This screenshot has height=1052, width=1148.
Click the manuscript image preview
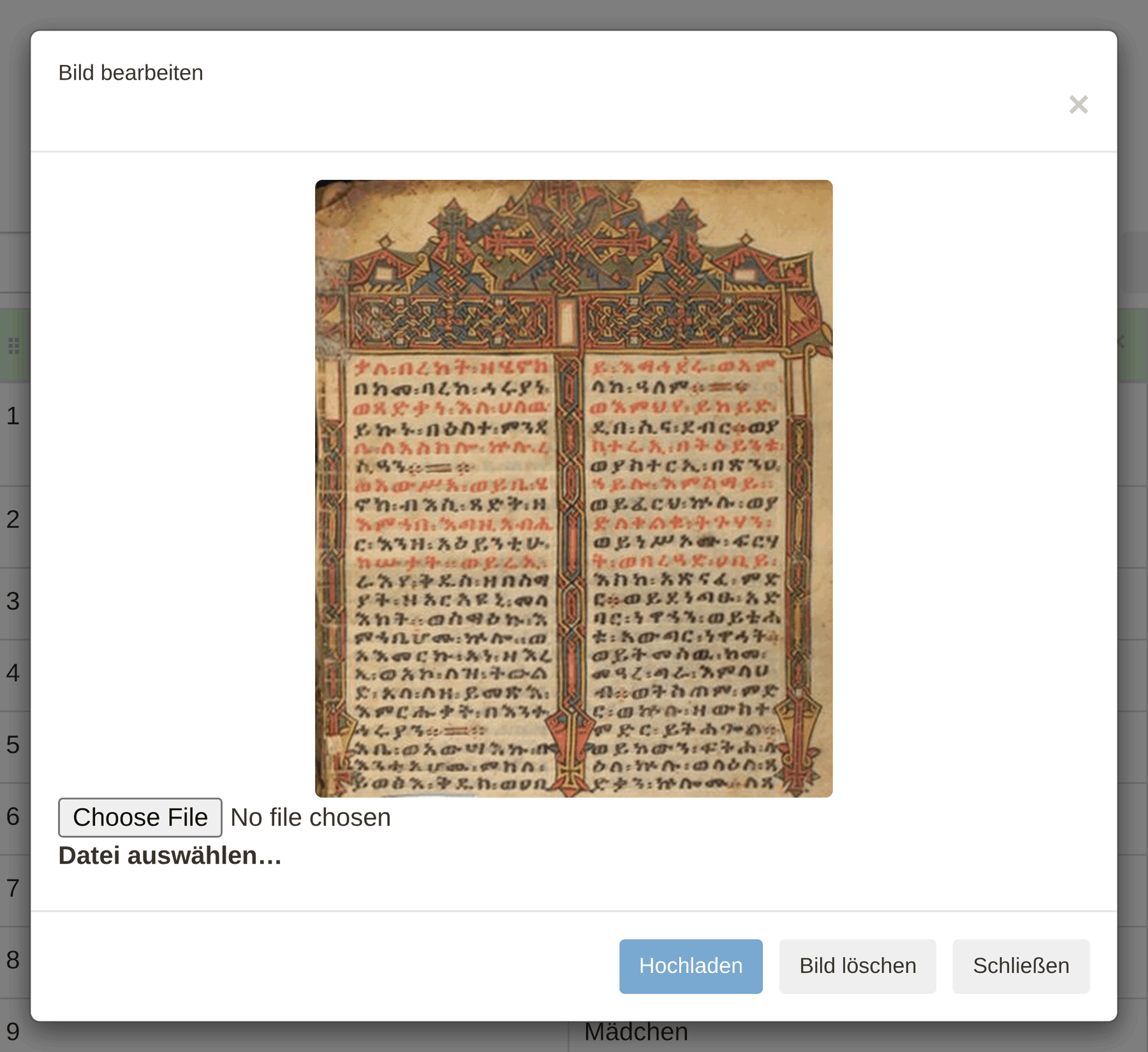(x=573, y=489)
